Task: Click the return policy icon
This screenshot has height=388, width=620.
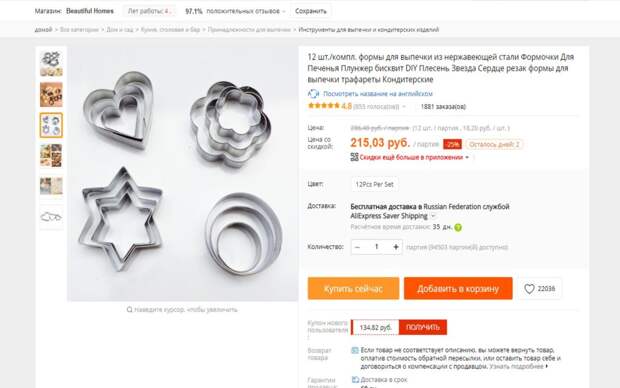Action: pyautogui.click(x=355, y=350)
